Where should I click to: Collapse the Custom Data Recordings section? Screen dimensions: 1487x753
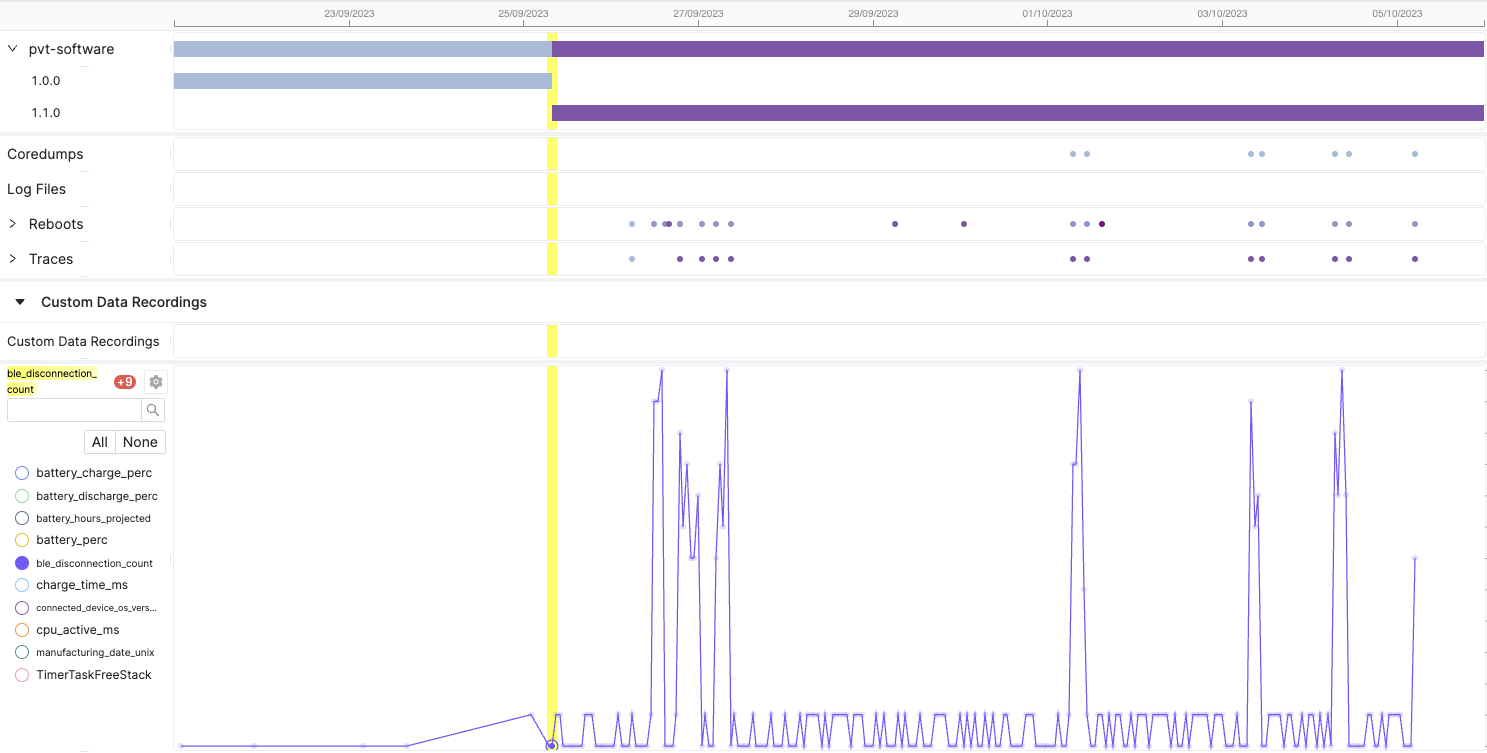point(20,302)
